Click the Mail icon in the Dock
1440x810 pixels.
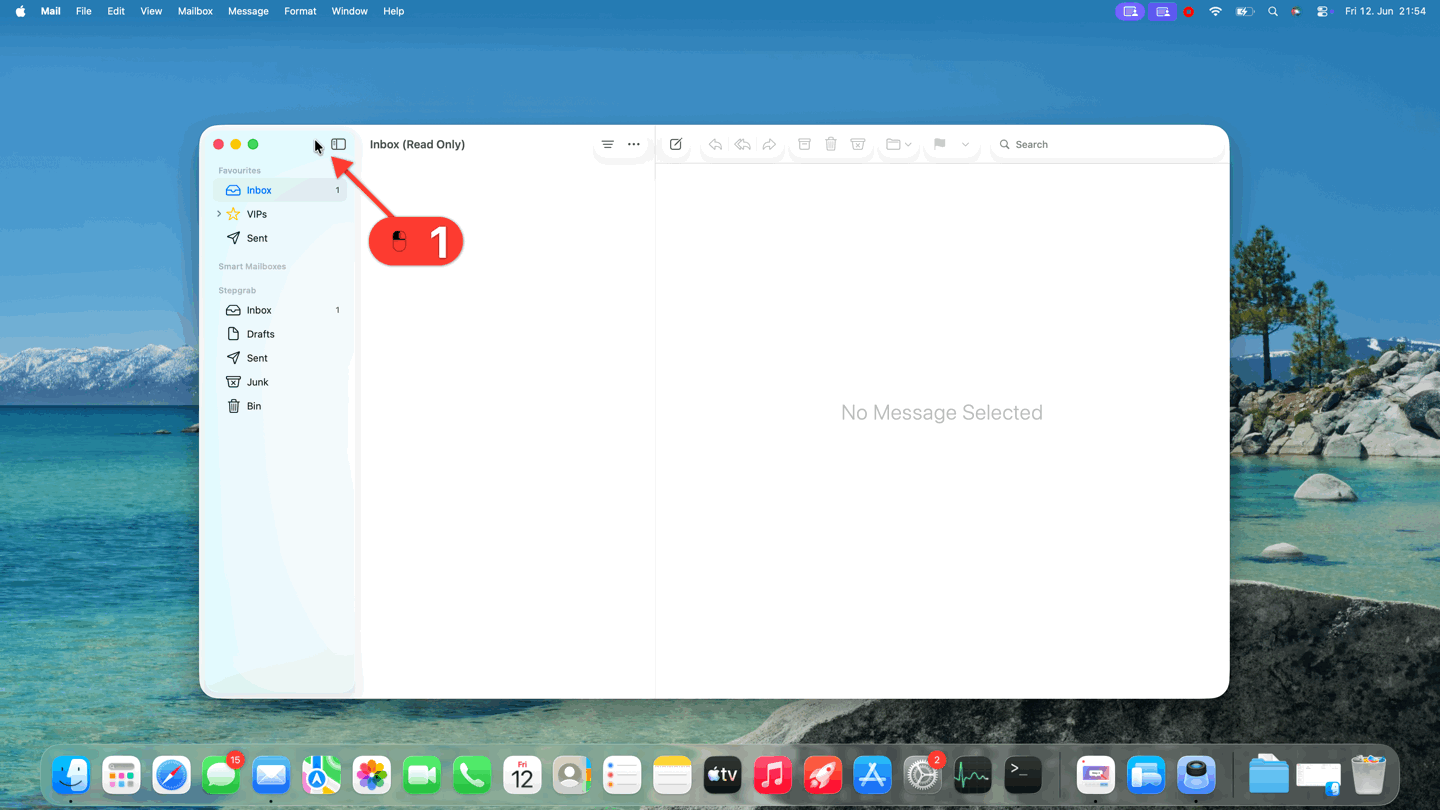(x=271, y=775)
